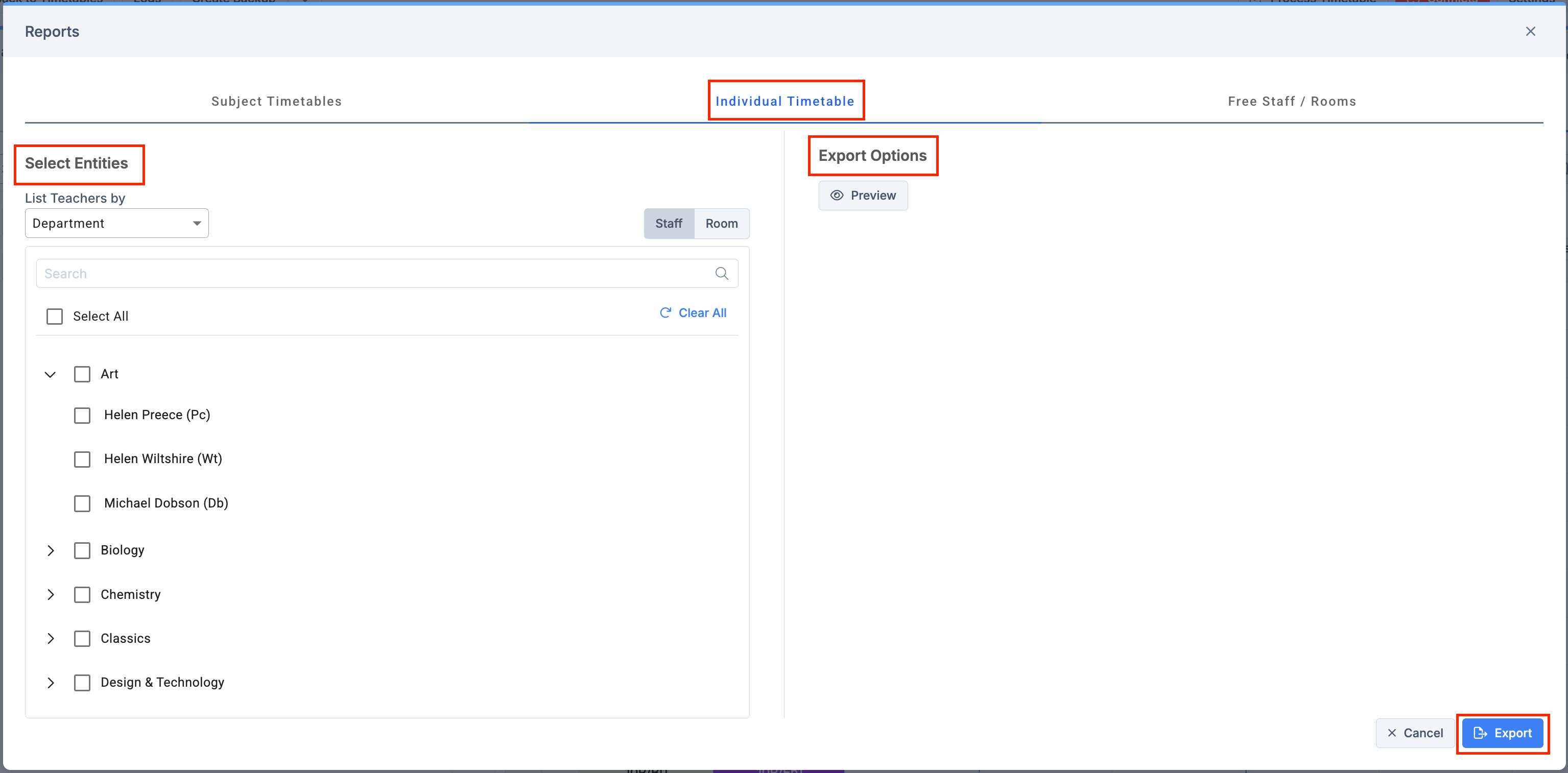
Task: Tick Helen Preece (Pc) checkbox
Action: 82,415
